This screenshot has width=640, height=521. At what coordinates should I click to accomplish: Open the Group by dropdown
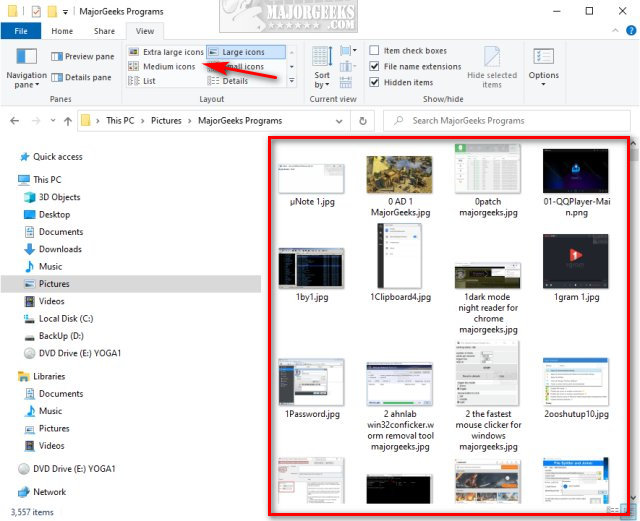(348, 51)
